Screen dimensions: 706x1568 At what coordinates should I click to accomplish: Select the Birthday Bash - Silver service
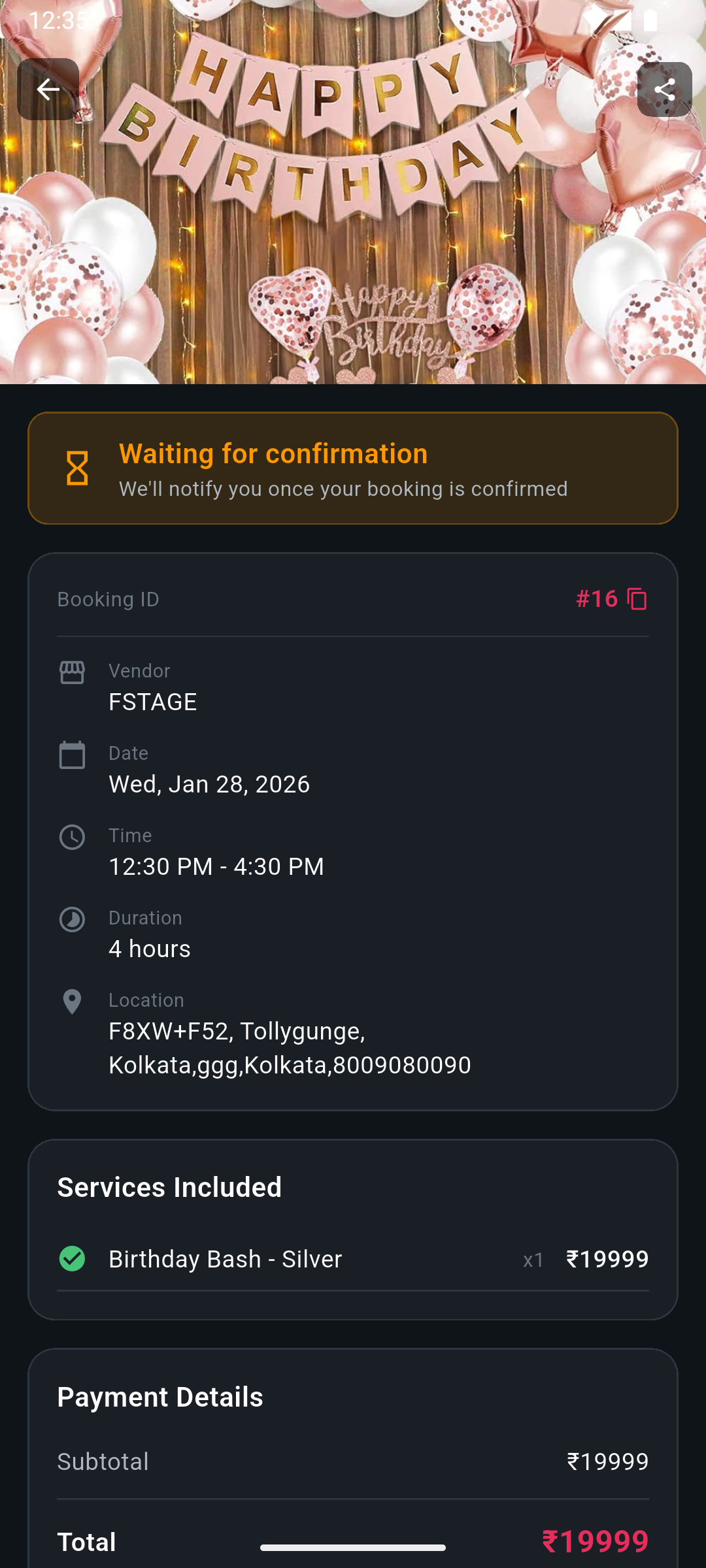click(225, 1259)
